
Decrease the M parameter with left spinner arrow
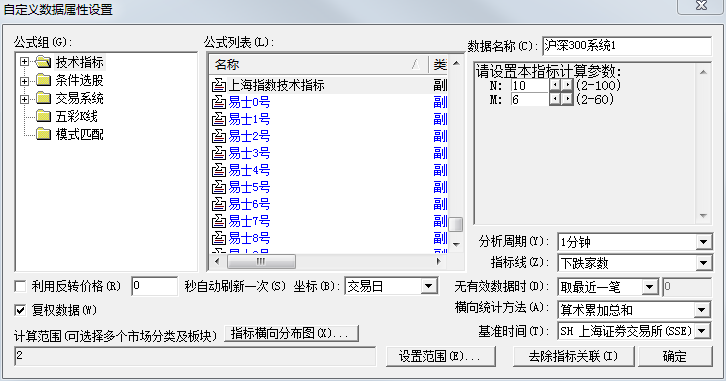(x=555, y=99)
